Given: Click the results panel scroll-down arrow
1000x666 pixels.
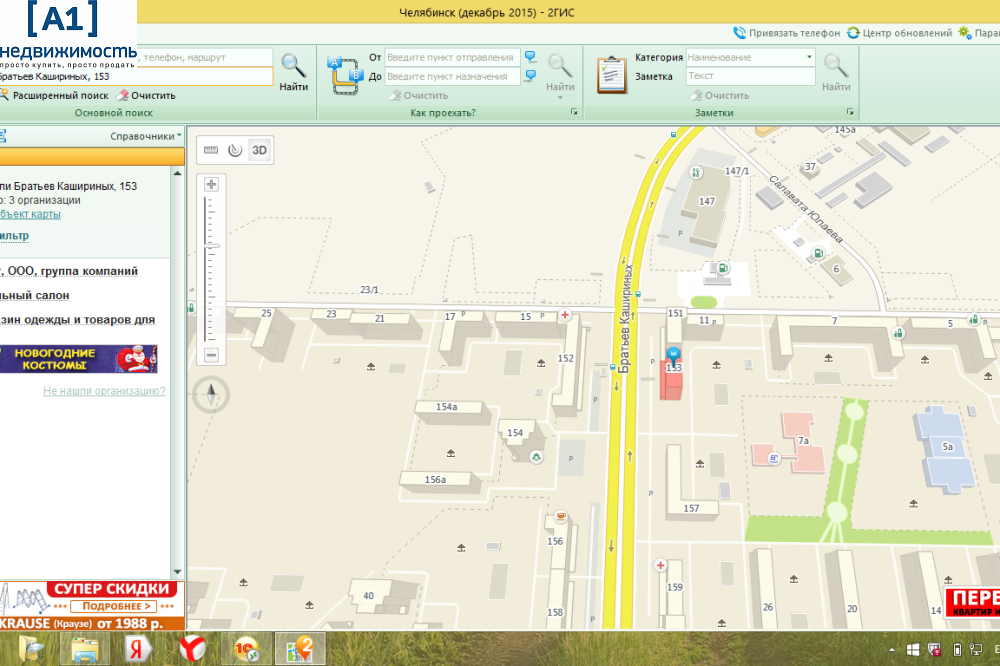Looking at the screenshot, I should point(177,572).
